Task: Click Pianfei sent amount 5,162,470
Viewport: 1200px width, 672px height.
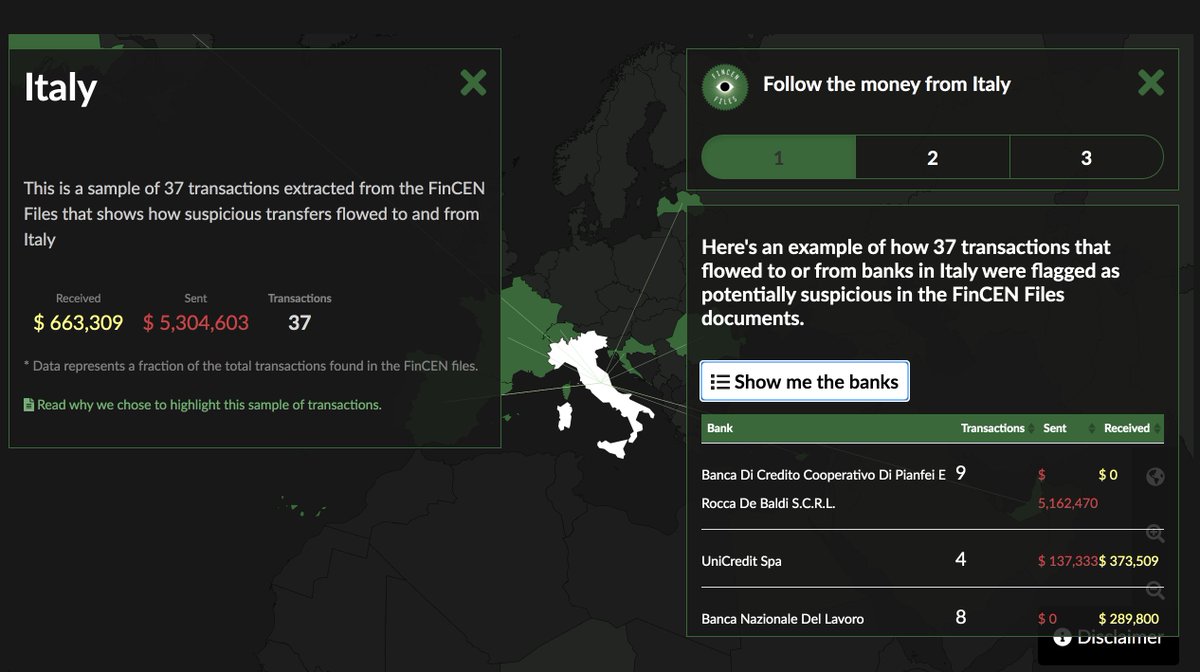Action: point(1068,503)
